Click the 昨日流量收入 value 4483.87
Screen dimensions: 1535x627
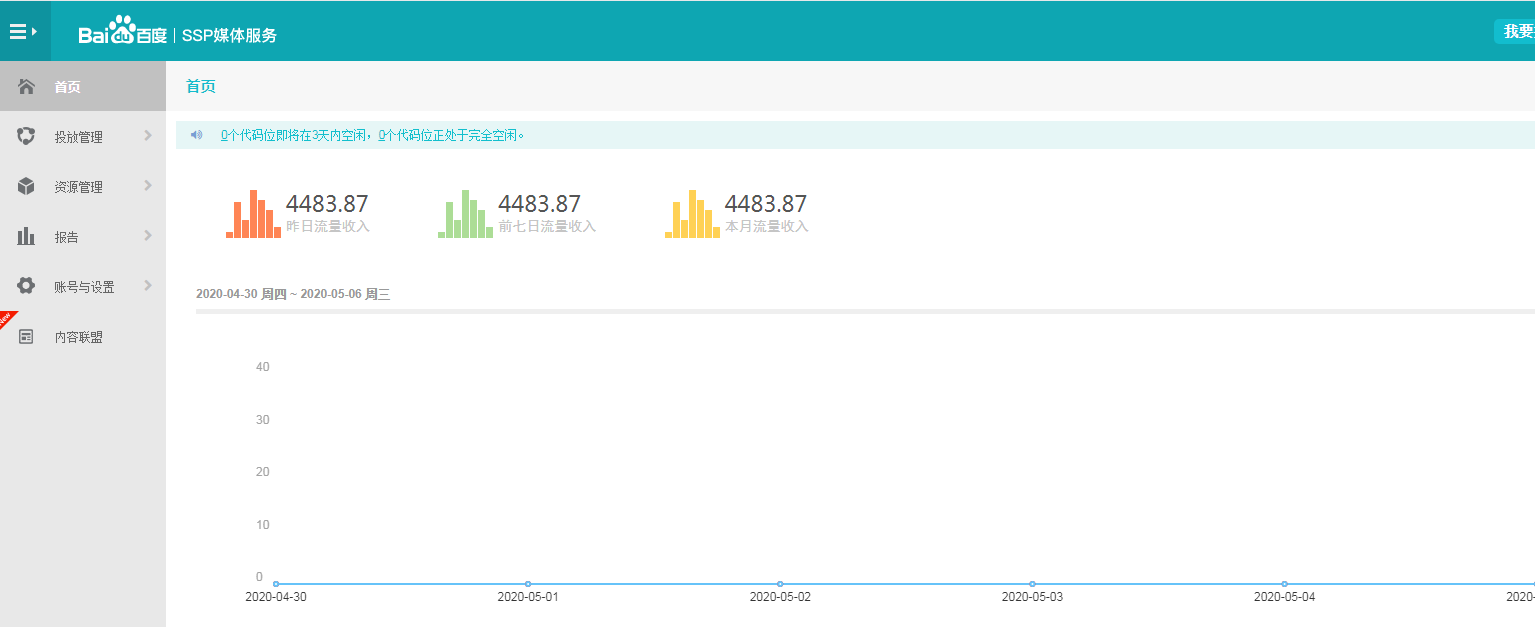[x=327, y=204]
